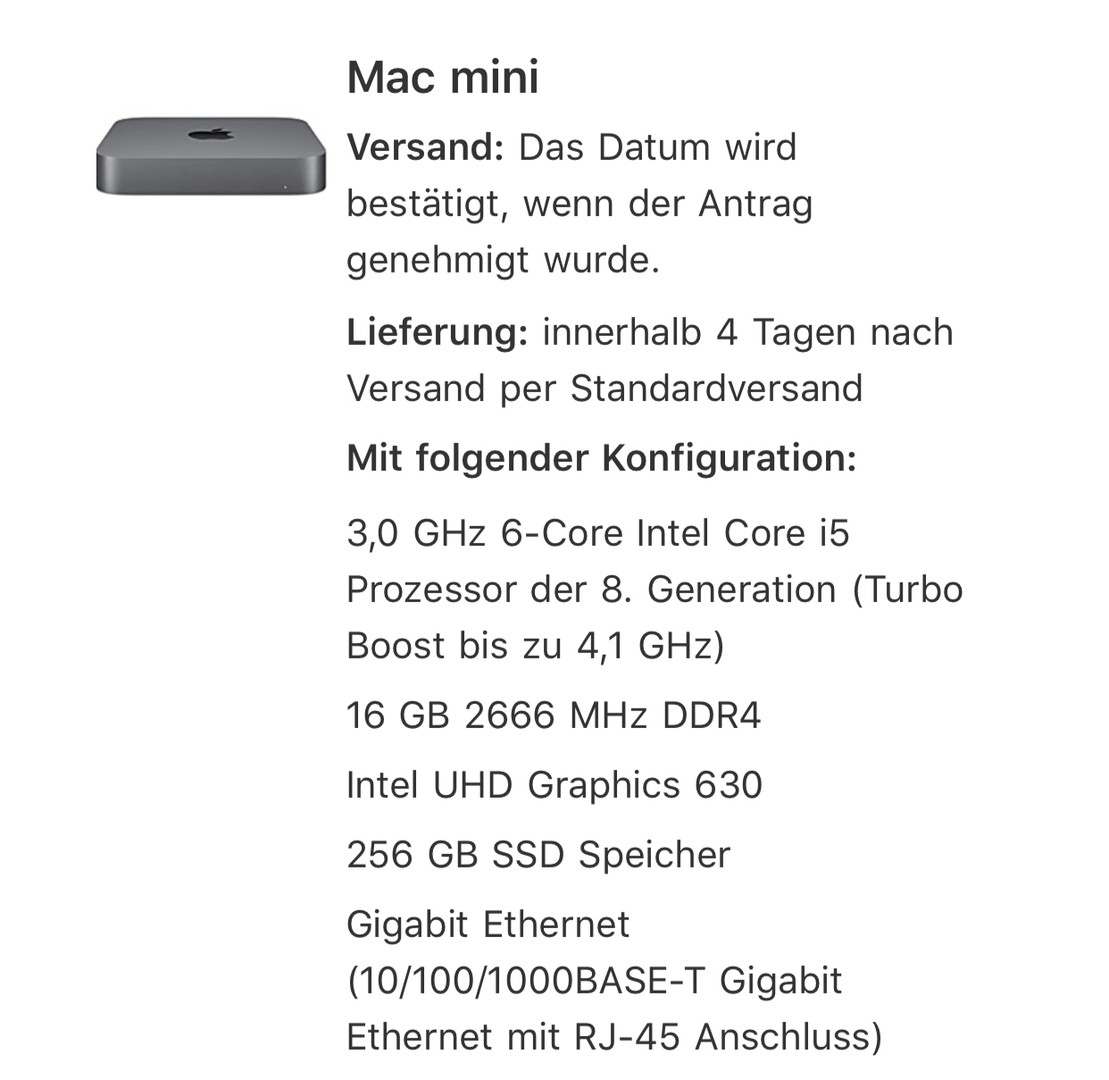The width and height of the screenshot is (1109, 1080).
Task: Click the word "Standardversand"
Action: (x=716, y=388)
